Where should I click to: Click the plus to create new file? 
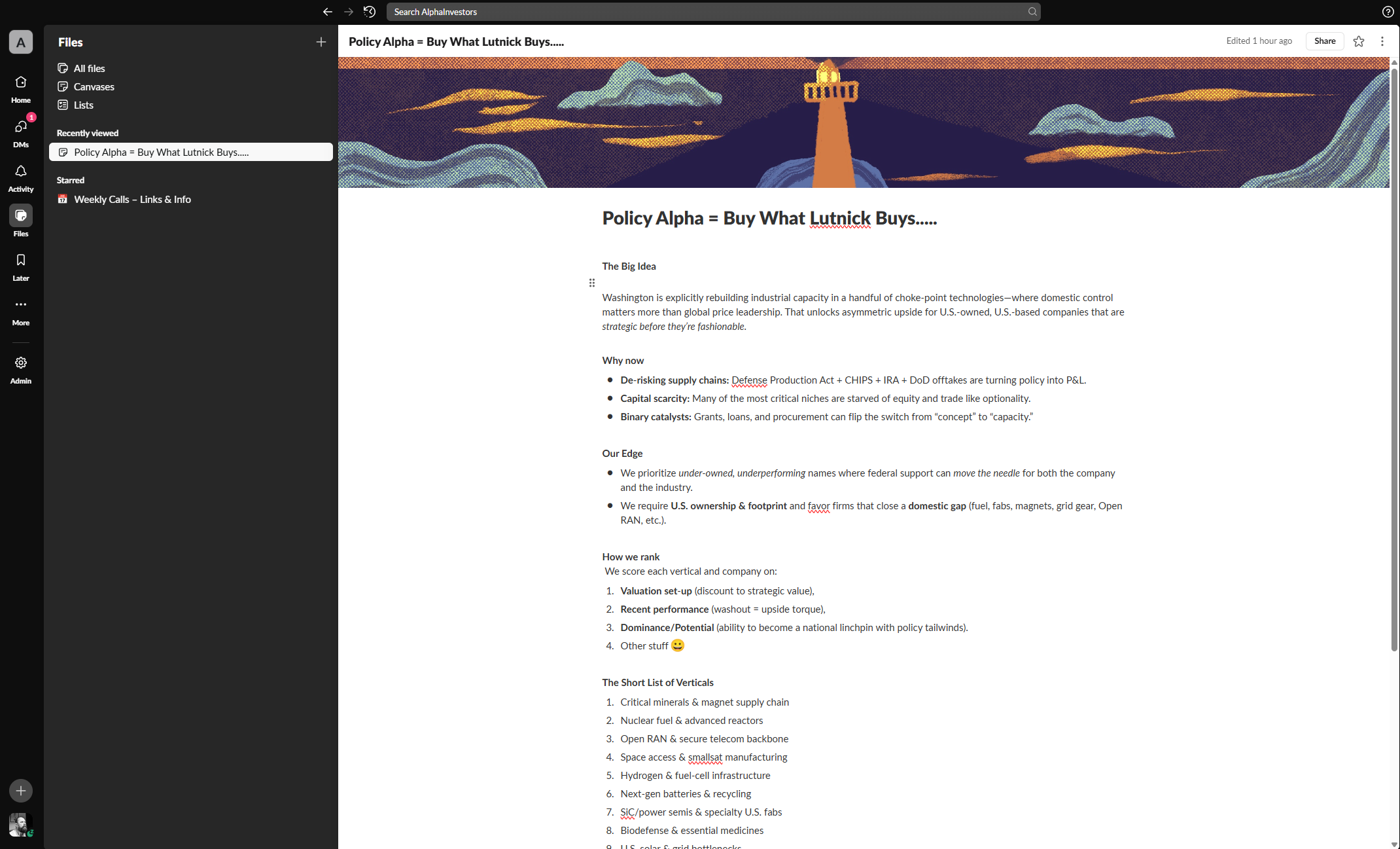coord(321,42)
